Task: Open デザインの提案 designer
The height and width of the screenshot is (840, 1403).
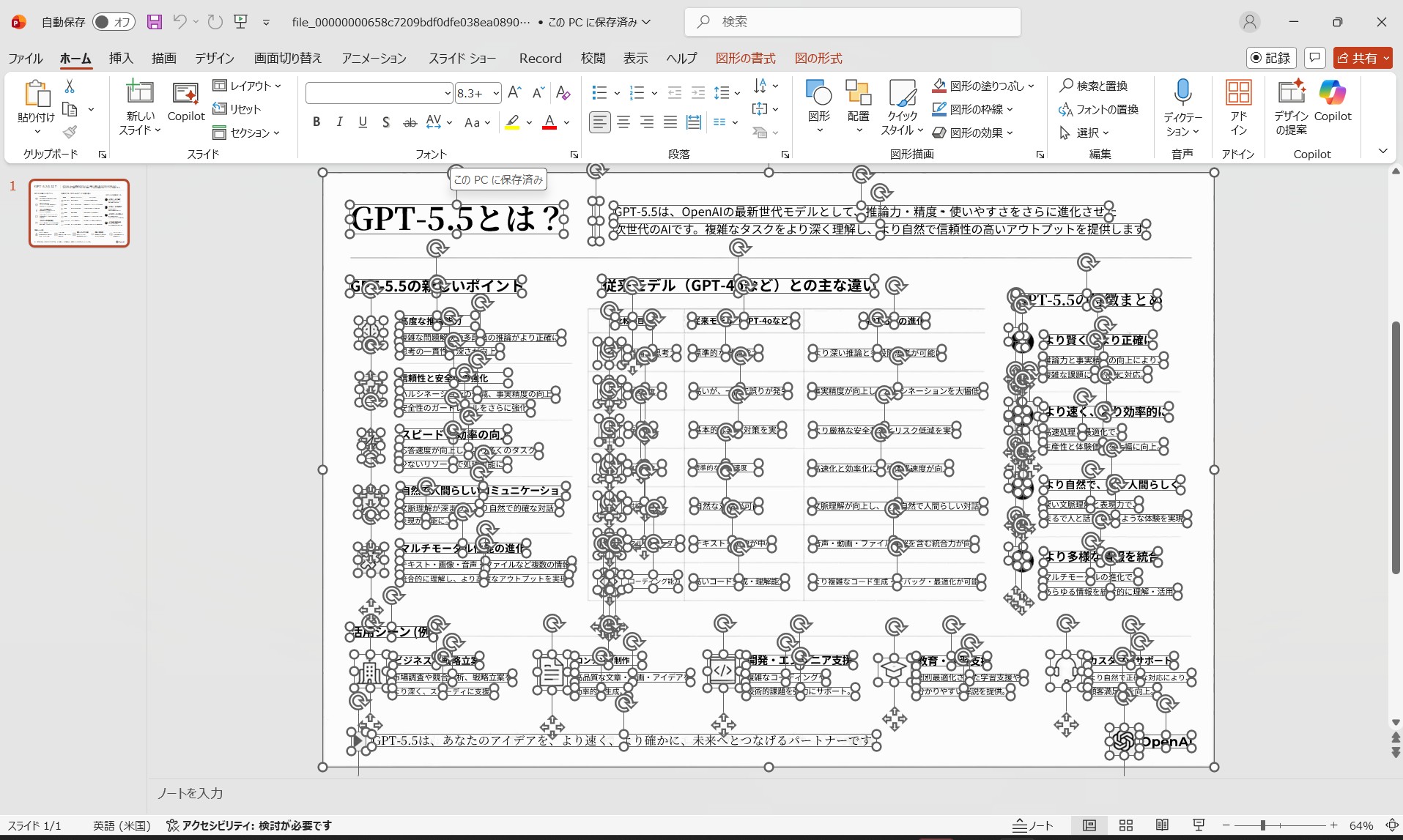Action: point(1291,108)
